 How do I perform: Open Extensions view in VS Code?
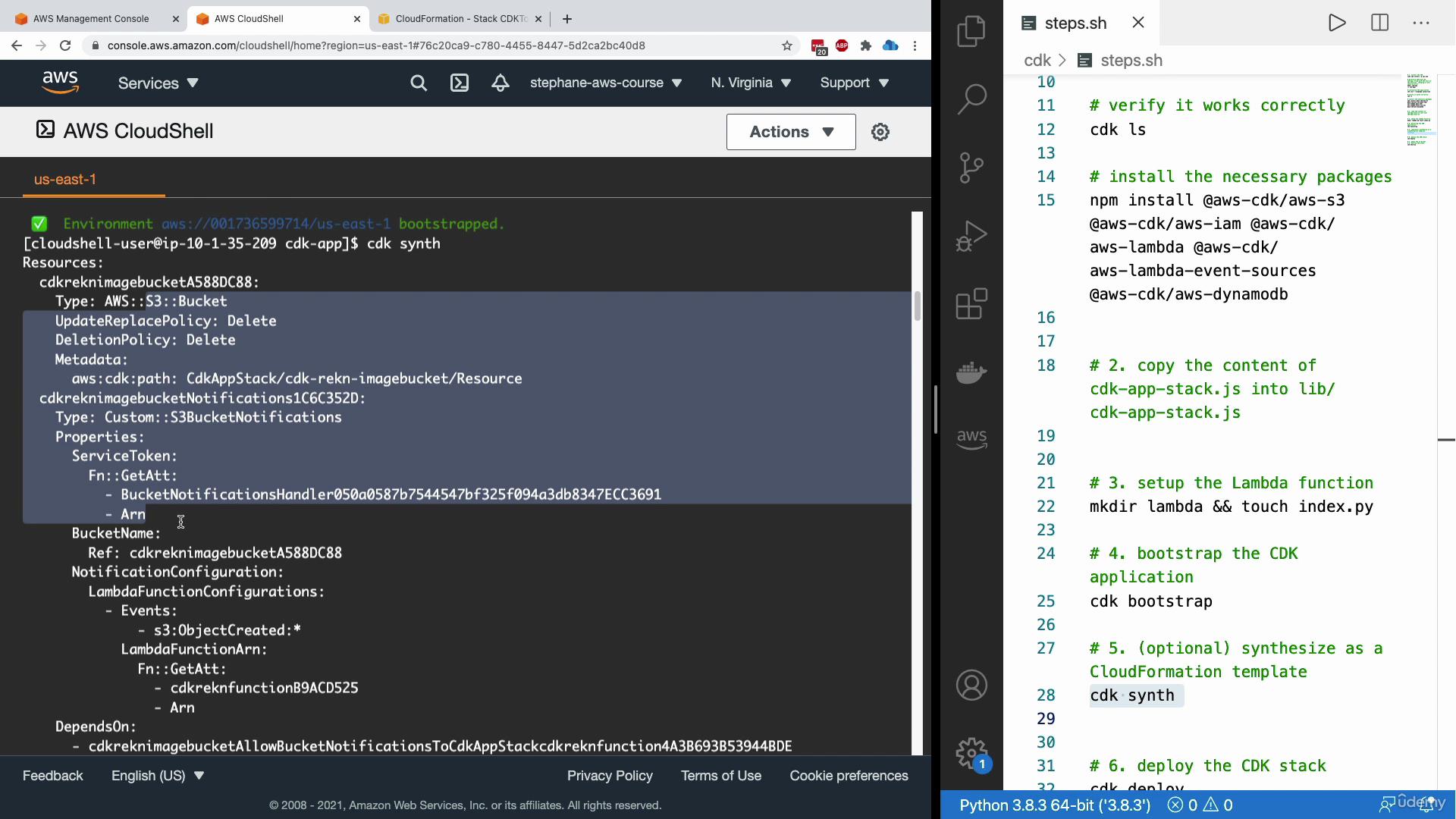tap(971, 304)
